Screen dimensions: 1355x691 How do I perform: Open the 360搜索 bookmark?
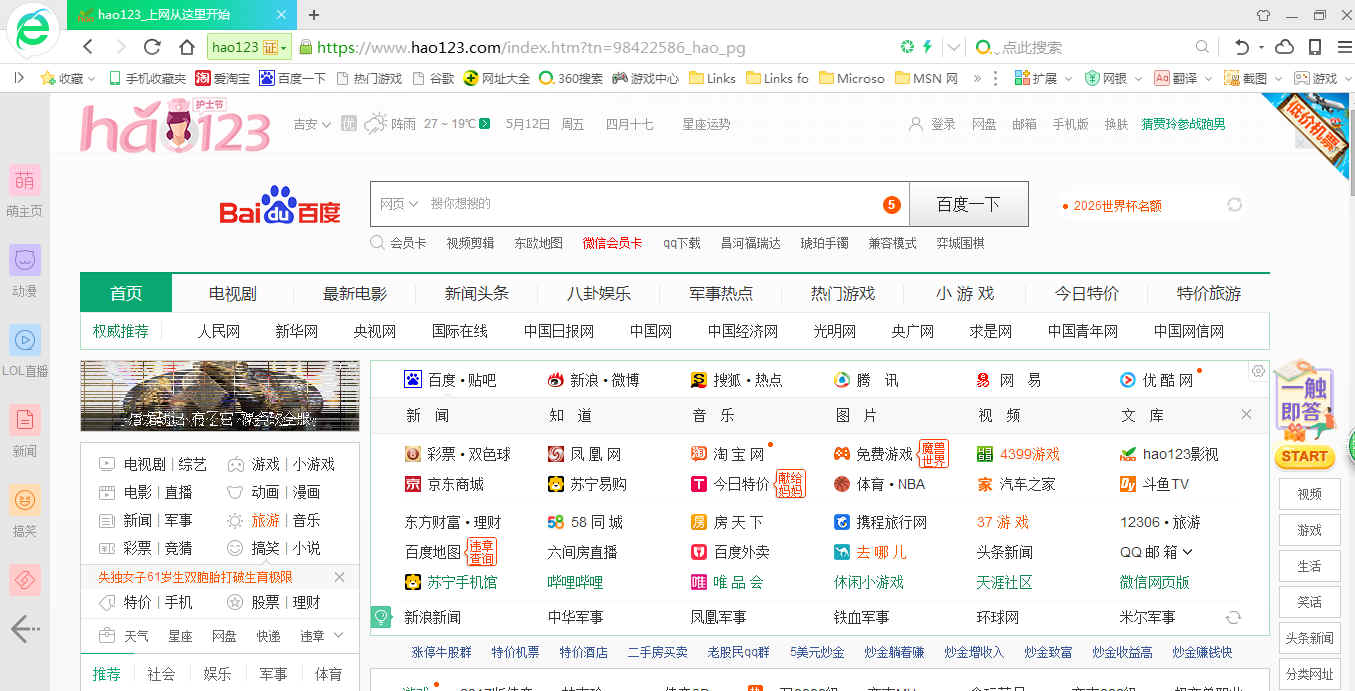point(571,78)
